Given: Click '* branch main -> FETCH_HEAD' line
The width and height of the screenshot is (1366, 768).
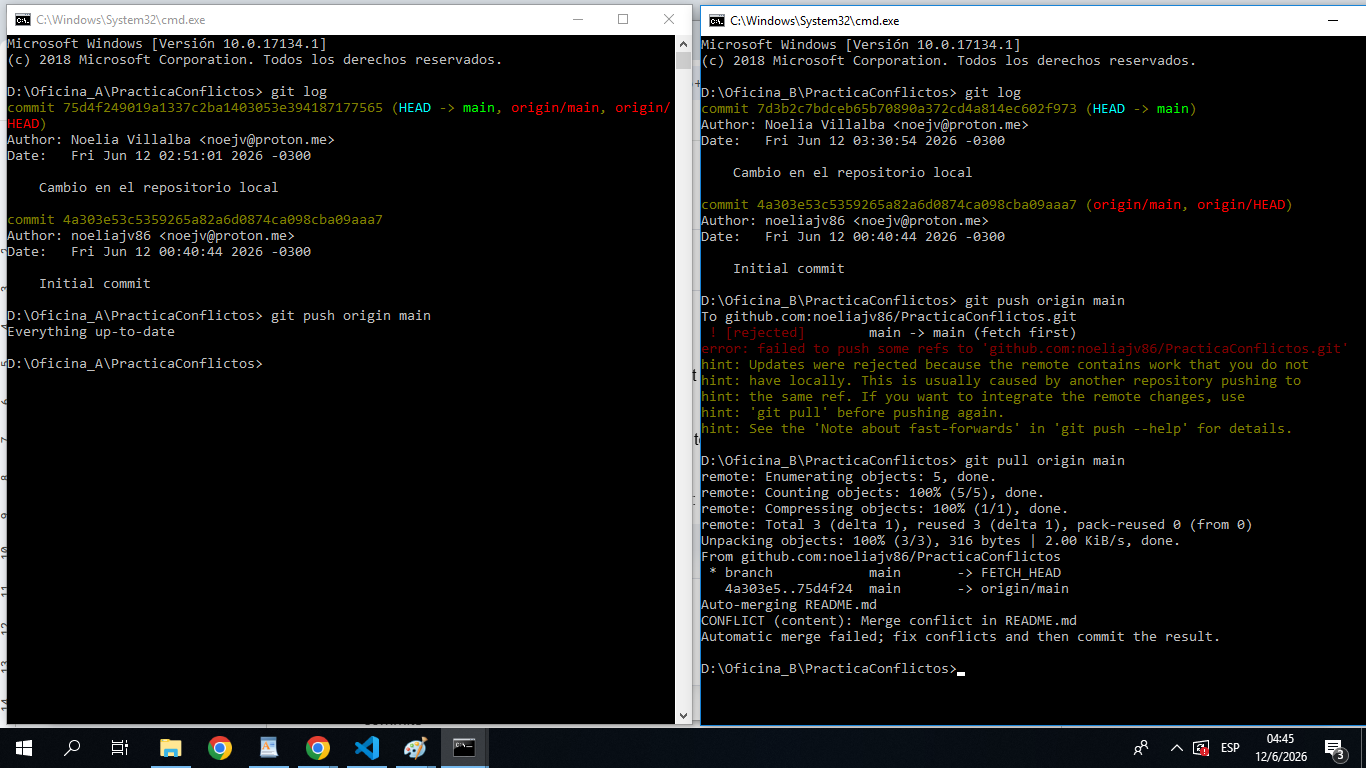Looking at the screenshot, I should [x=885, y=572].
